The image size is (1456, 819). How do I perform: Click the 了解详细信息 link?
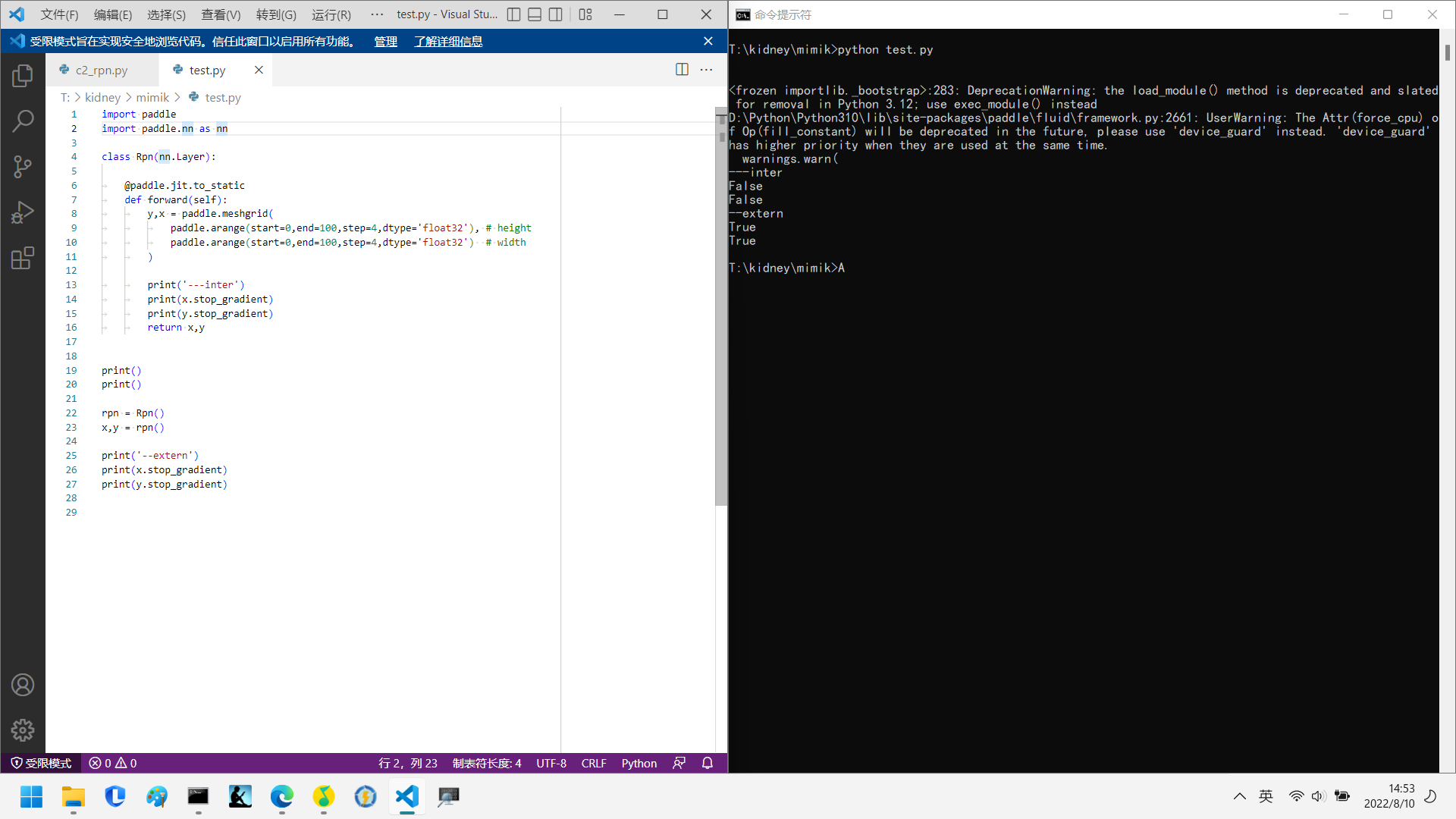(x=448, y=42)
